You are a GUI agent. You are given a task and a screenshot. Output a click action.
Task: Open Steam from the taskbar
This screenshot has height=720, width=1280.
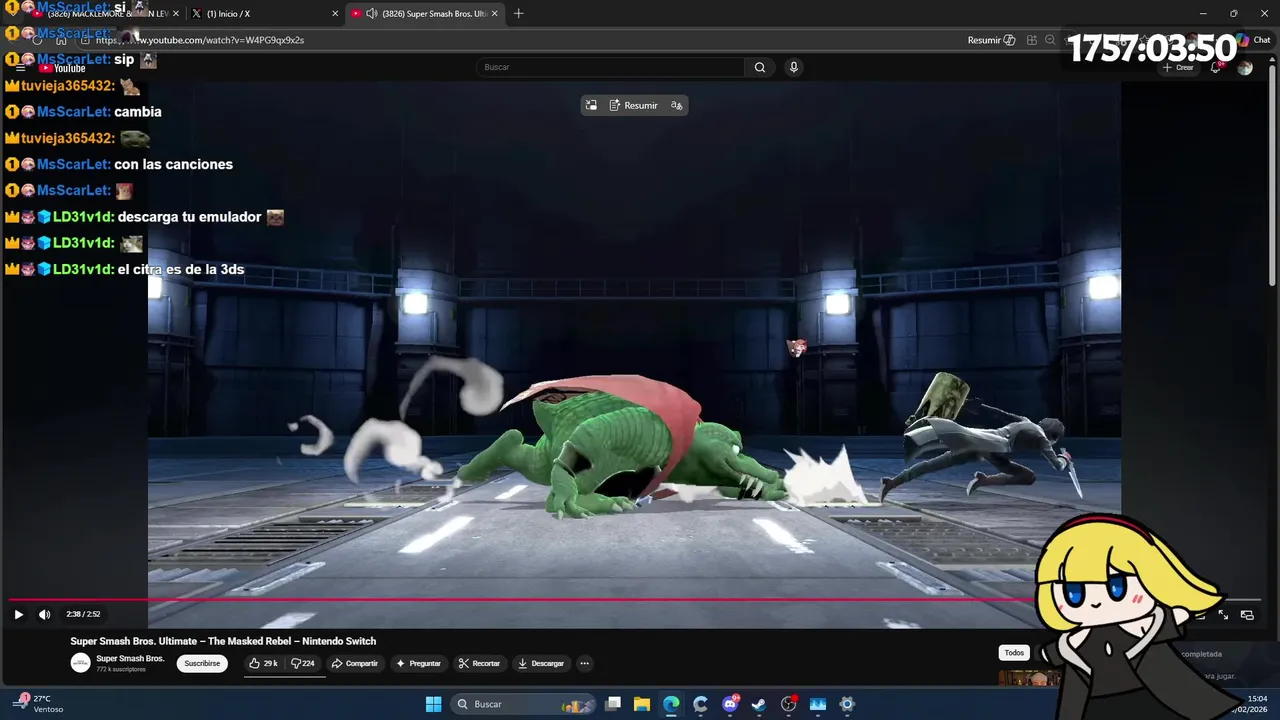click(x=759, y=704)
